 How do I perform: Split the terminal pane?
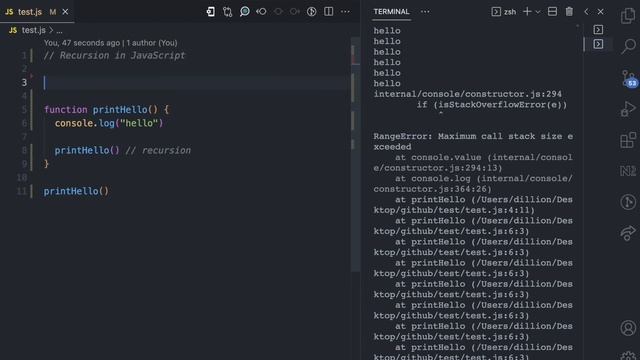point(552,11)
